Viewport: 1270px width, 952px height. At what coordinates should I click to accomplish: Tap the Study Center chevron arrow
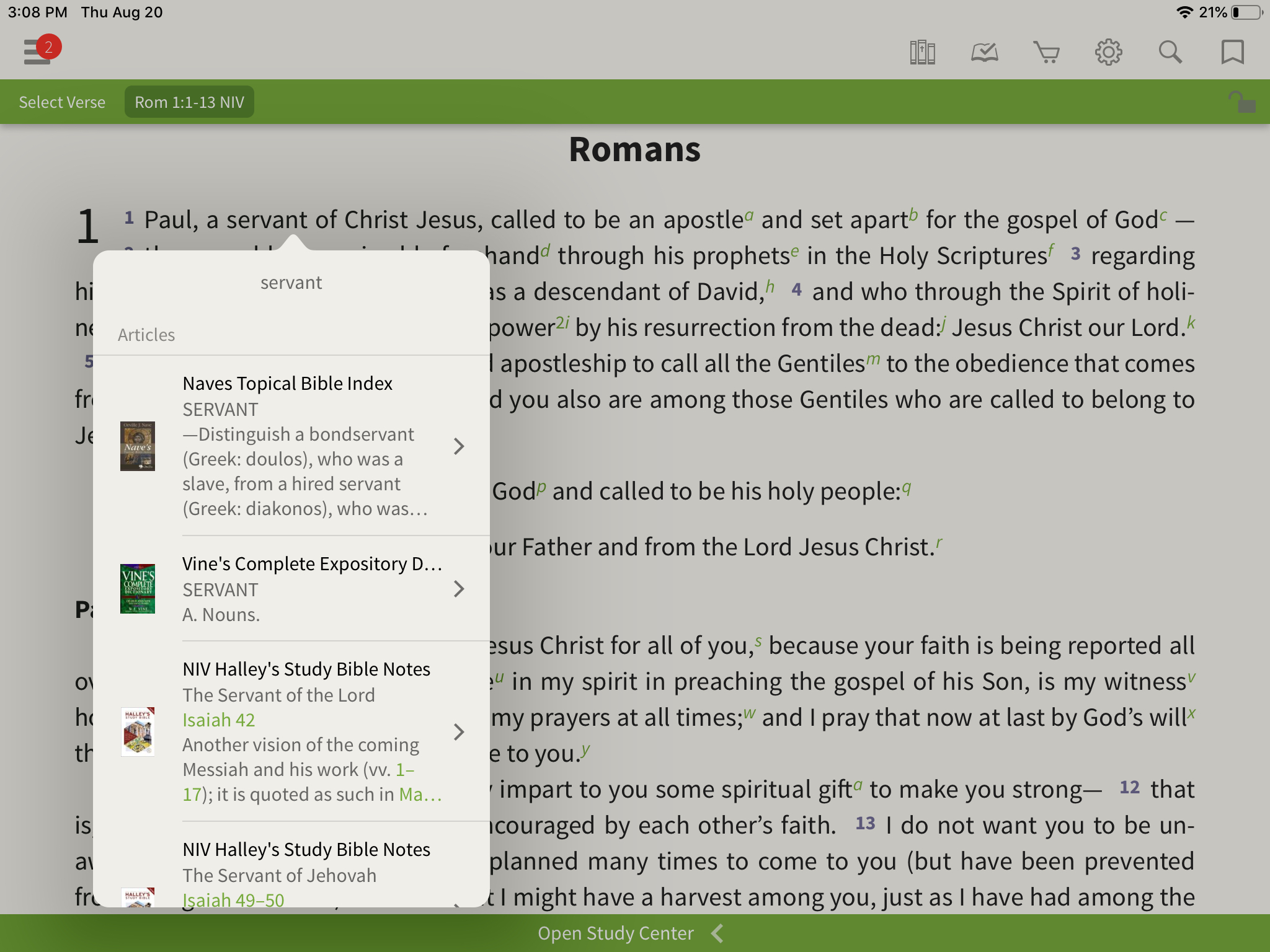(717, 933)
